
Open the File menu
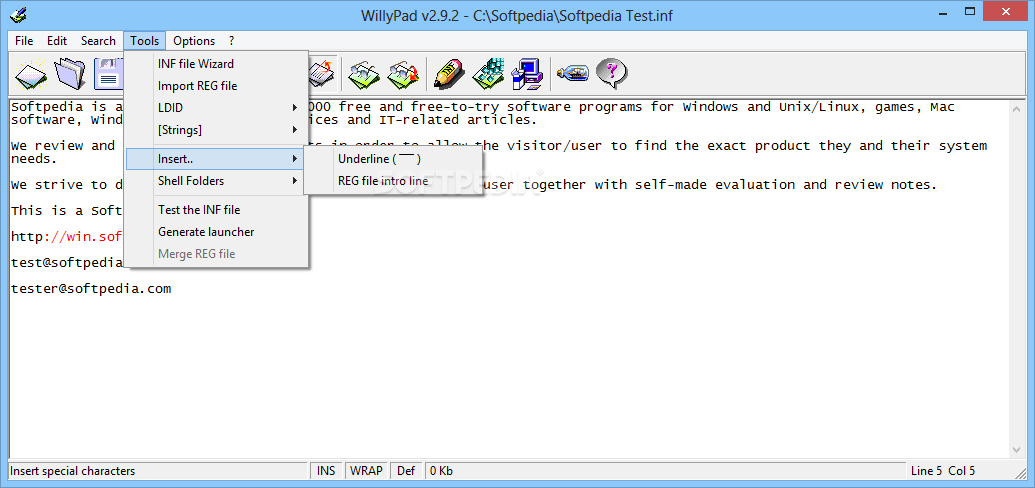24,41
